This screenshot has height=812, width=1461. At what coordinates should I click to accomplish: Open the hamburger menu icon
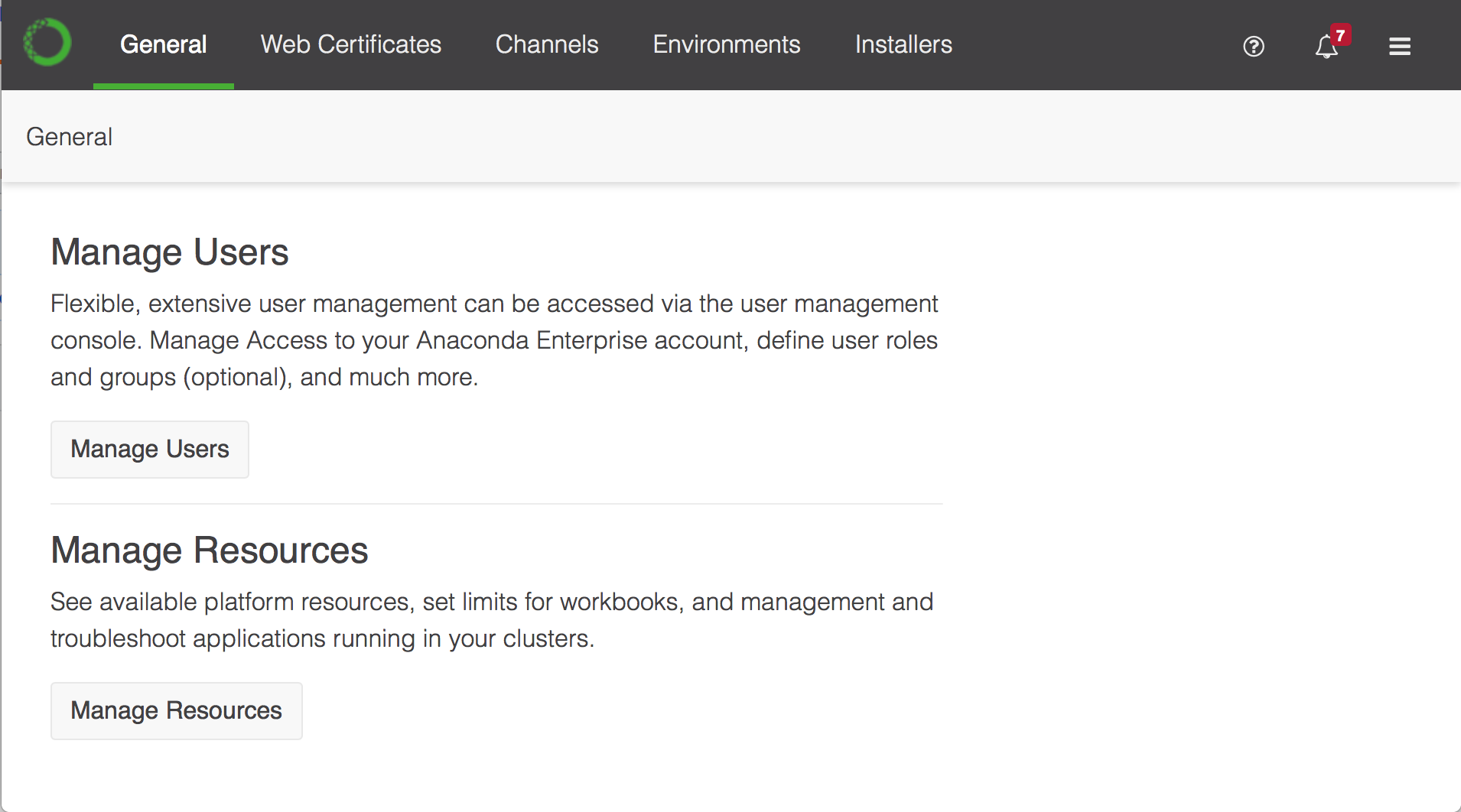(x=1400, y=47)
